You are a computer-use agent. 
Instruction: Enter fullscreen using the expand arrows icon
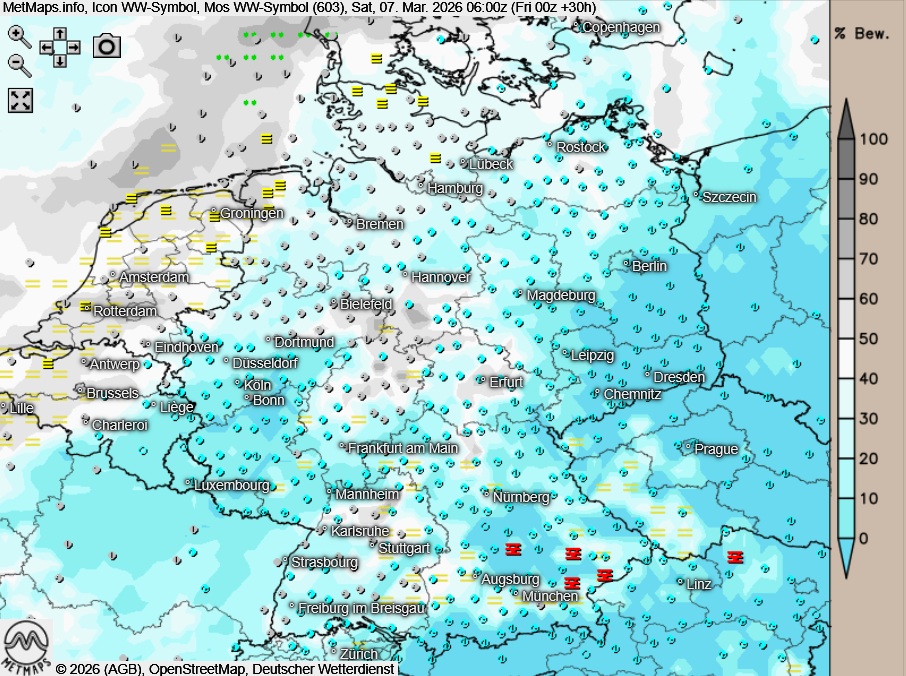click(21, 100)
